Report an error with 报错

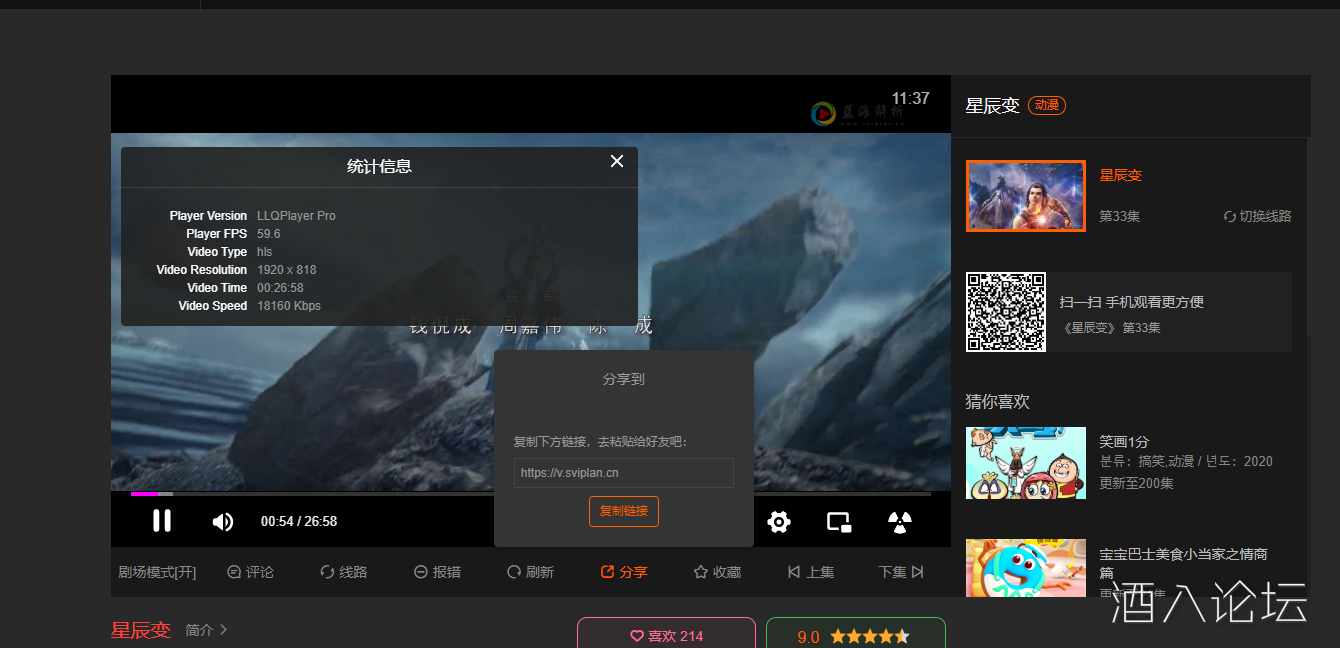click(x=437, y=572)
